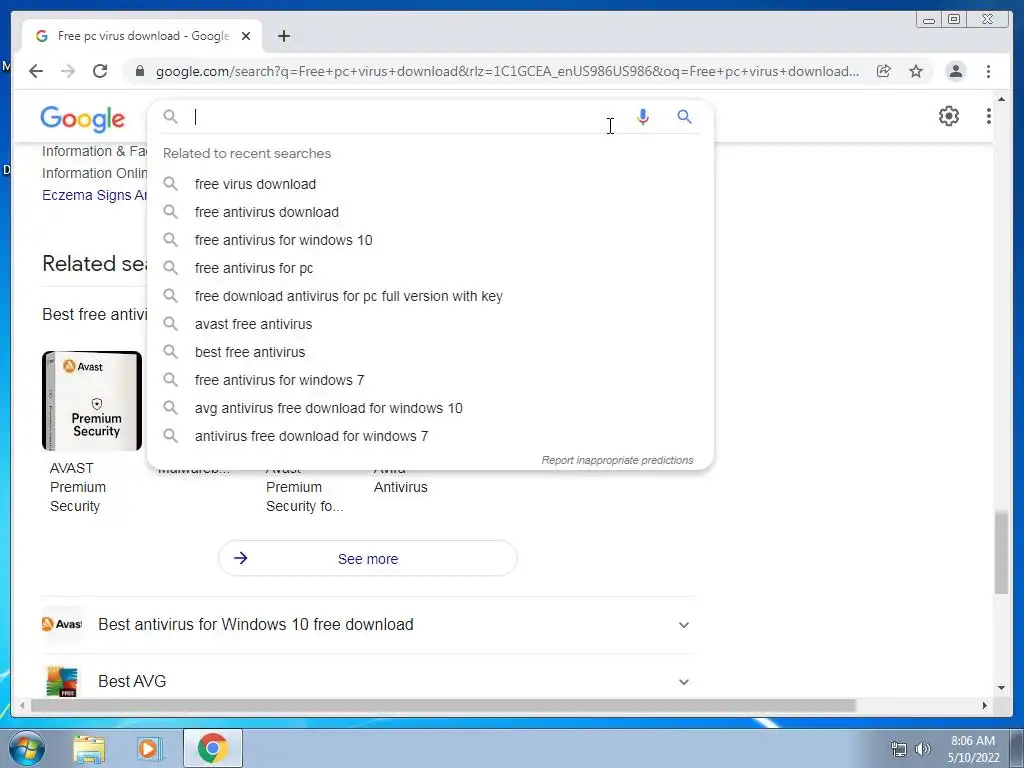1024x768 pixels.
Task: Click the vertical scrollbar thumb
Action: coord(1001,553)
